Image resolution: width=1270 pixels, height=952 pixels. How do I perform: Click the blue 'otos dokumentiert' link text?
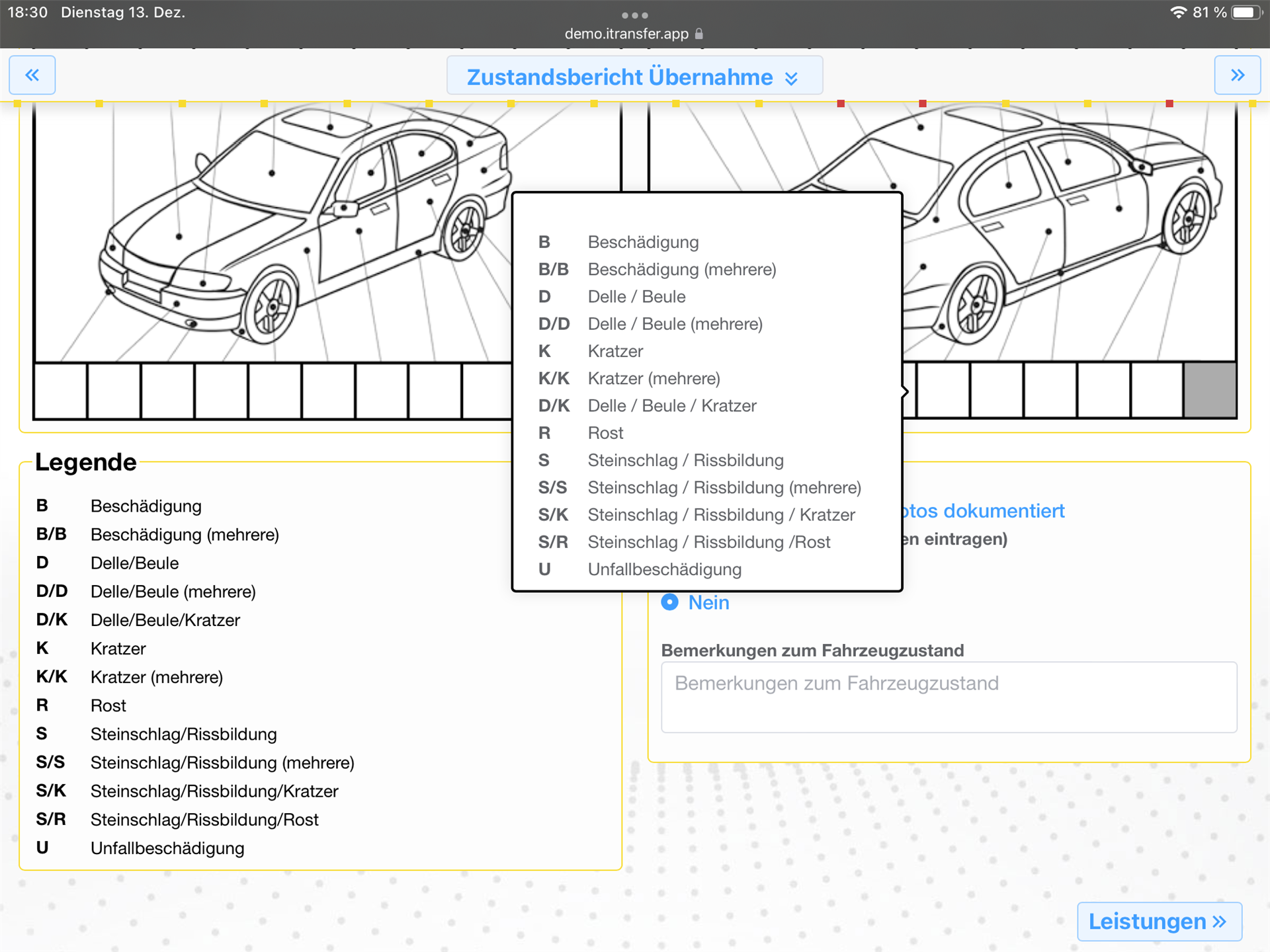[x=984, y=511]
